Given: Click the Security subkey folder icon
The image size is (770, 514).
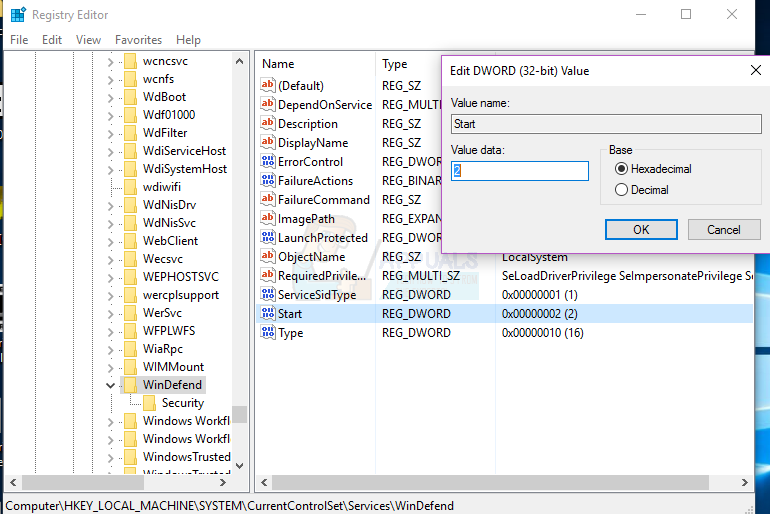Looking at the screenshot, I should 149,403.
